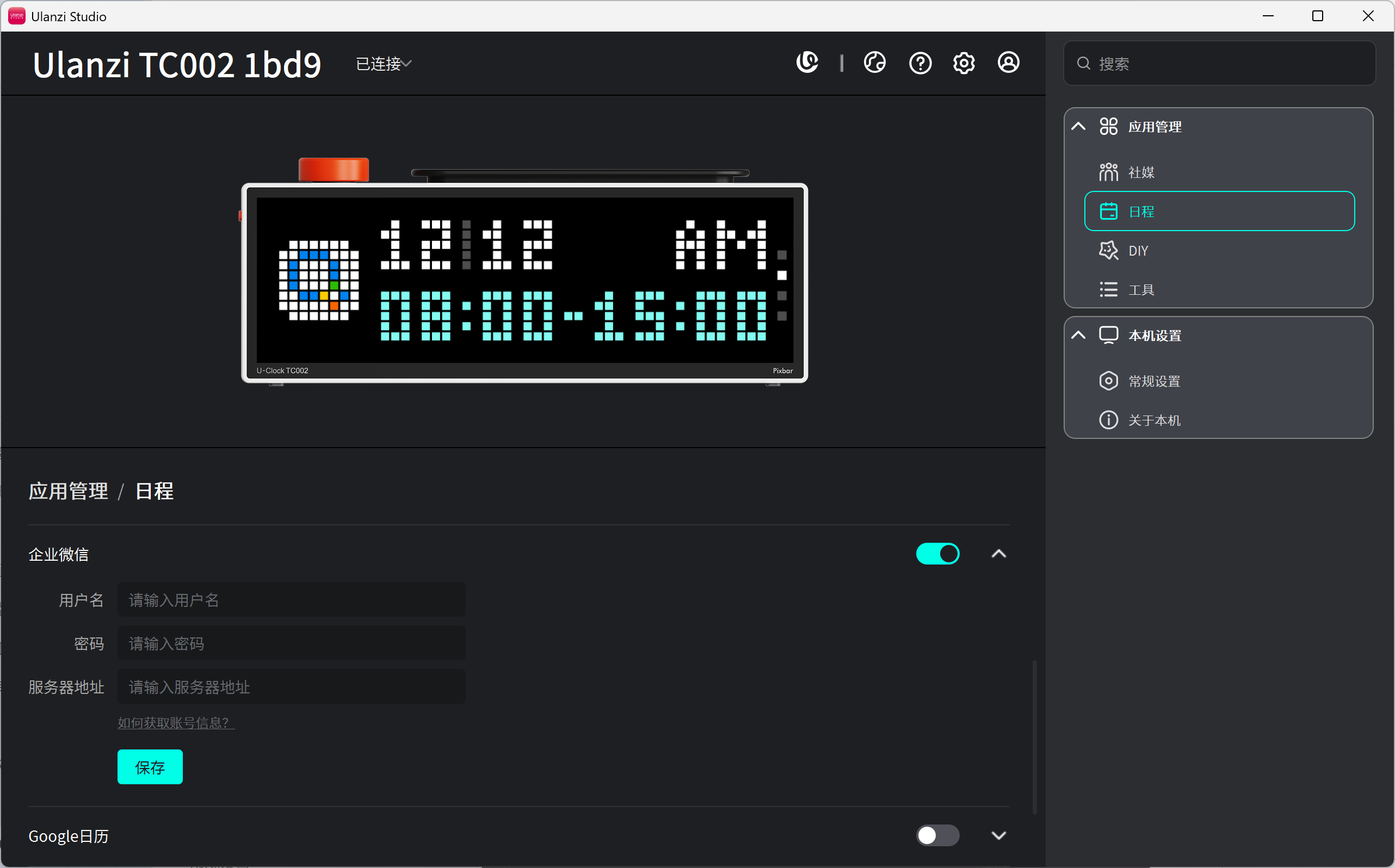Open 常规设置 in the sidebar
The width and height of the screenshot is (1395, 868).
(1219, 381)
